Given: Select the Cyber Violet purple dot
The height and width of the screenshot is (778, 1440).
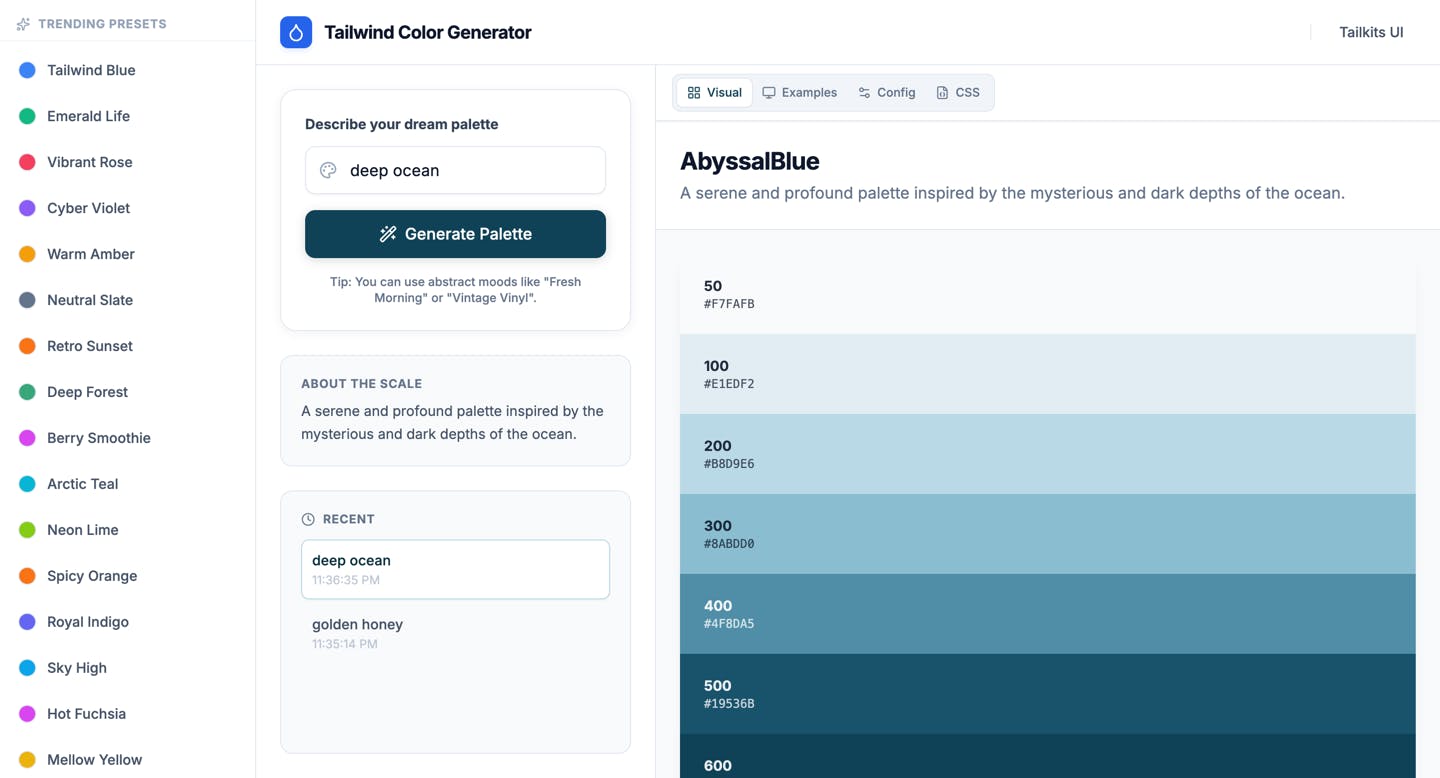Looking at the screenshot, I should coord(28,208).
